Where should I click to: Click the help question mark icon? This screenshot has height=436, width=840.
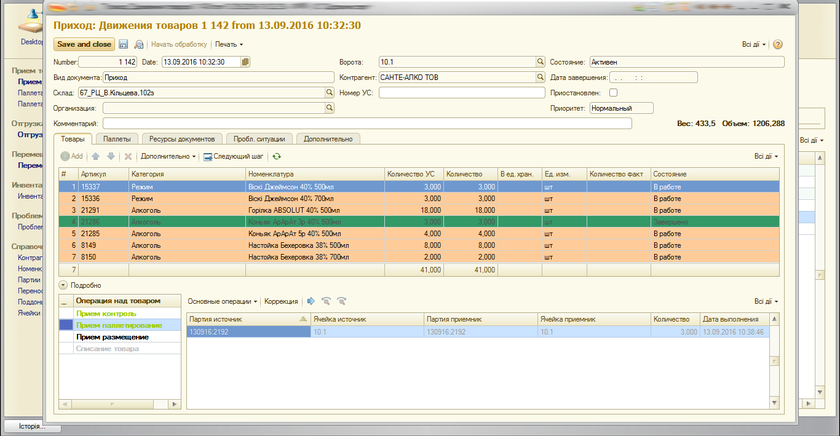coord(777,45)
